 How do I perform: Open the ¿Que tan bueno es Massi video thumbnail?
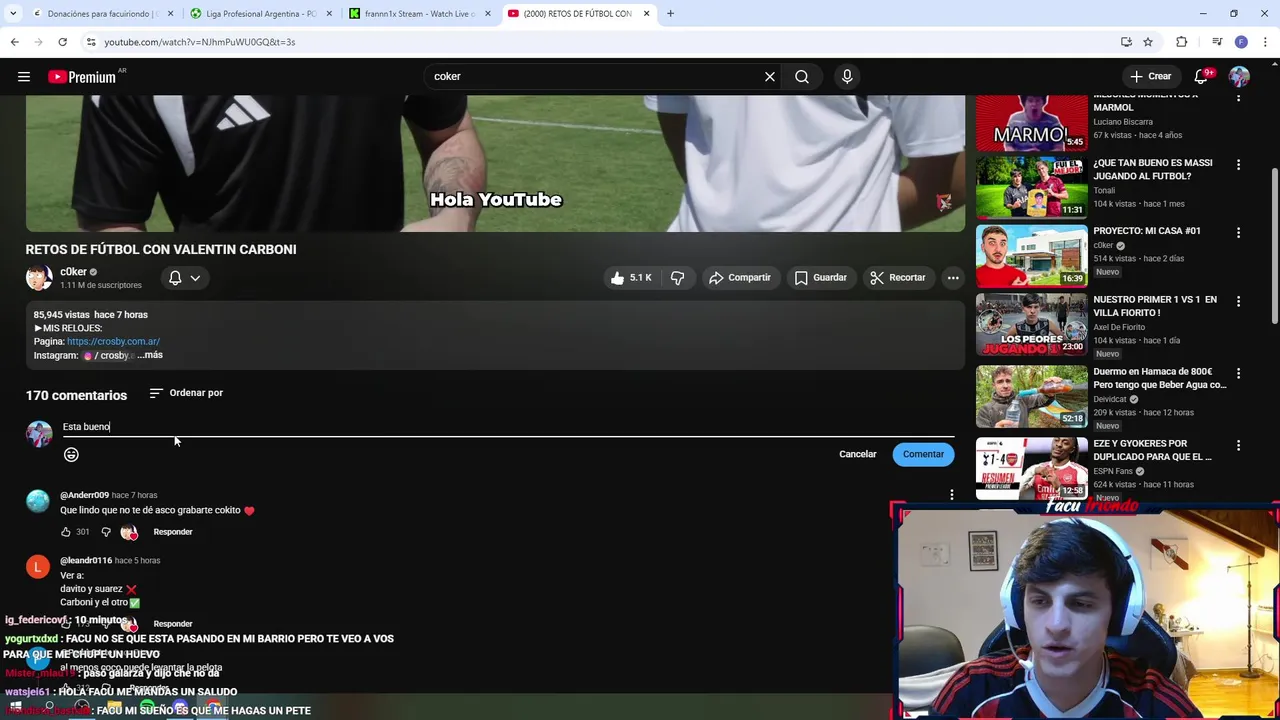click(x=1031, y=187)
